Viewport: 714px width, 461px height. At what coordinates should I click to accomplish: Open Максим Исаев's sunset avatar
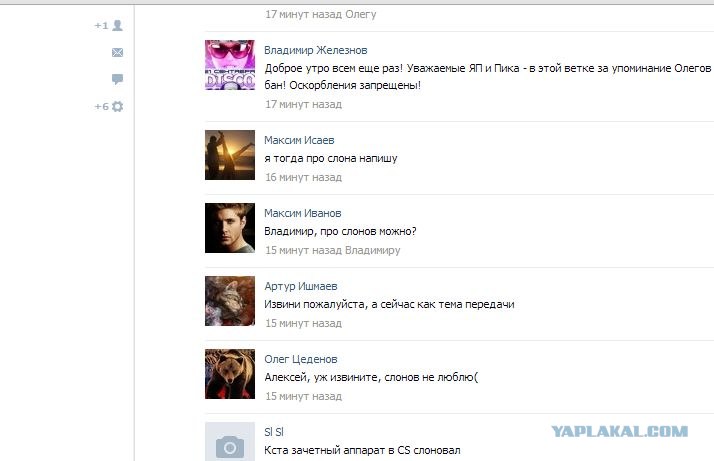230,155
